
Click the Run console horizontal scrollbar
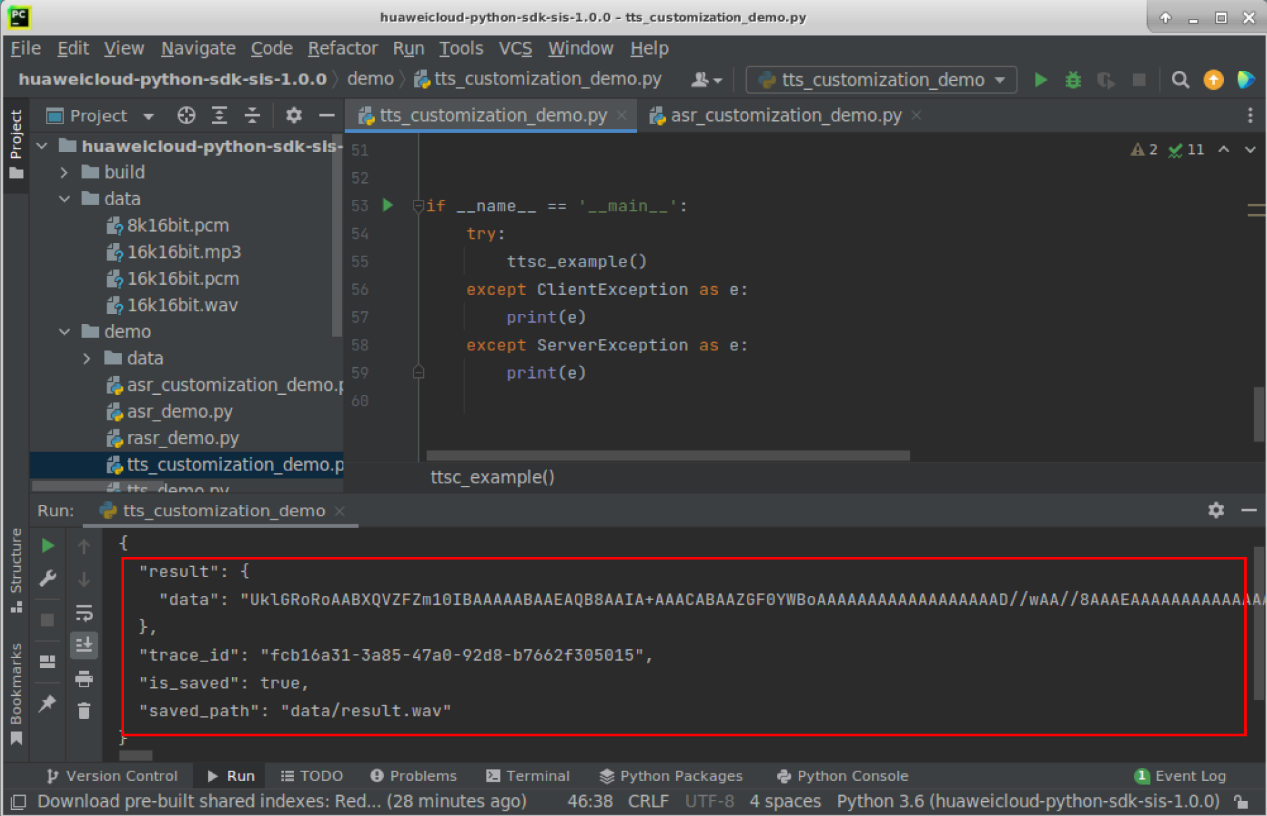tap(136, 756)
